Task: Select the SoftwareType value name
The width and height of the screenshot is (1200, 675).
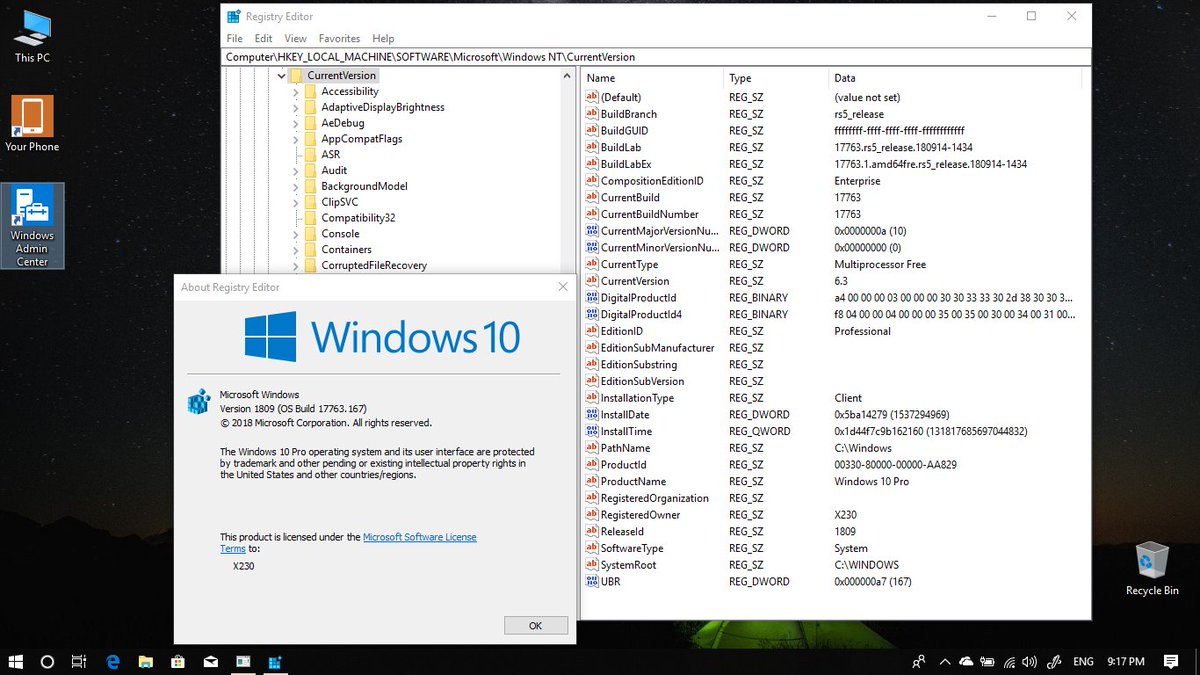Action: coord(632,548)
